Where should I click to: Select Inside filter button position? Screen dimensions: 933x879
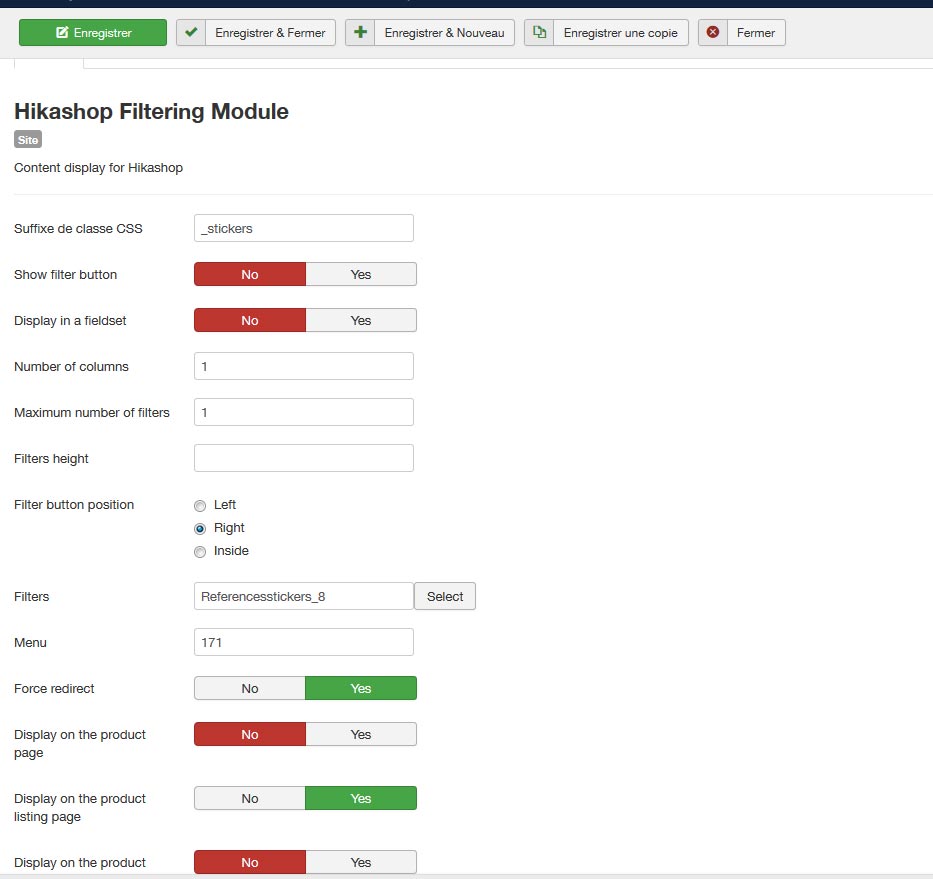tap(200, 552)
